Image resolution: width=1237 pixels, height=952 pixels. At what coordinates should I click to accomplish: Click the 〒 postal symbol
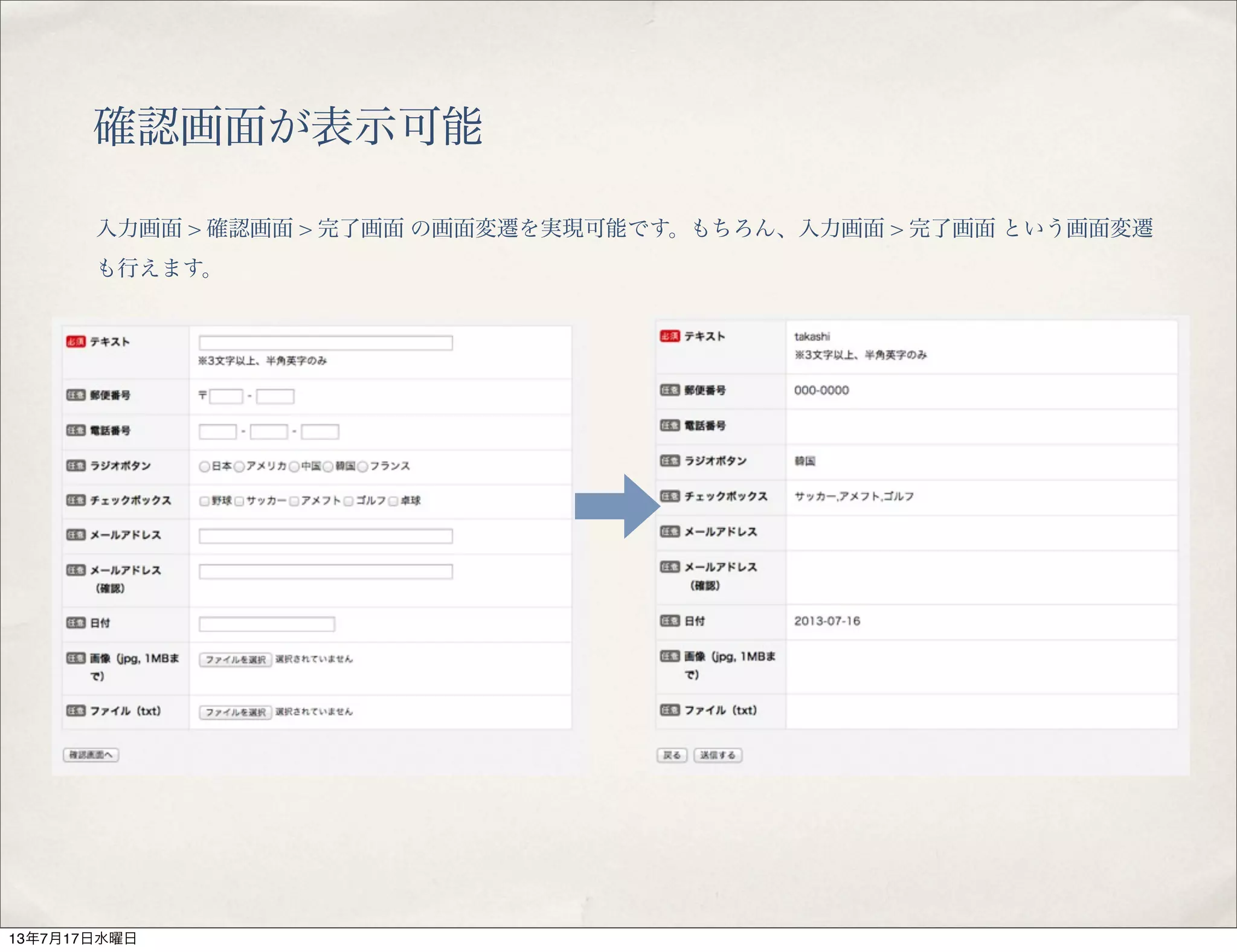pos(202,396)
